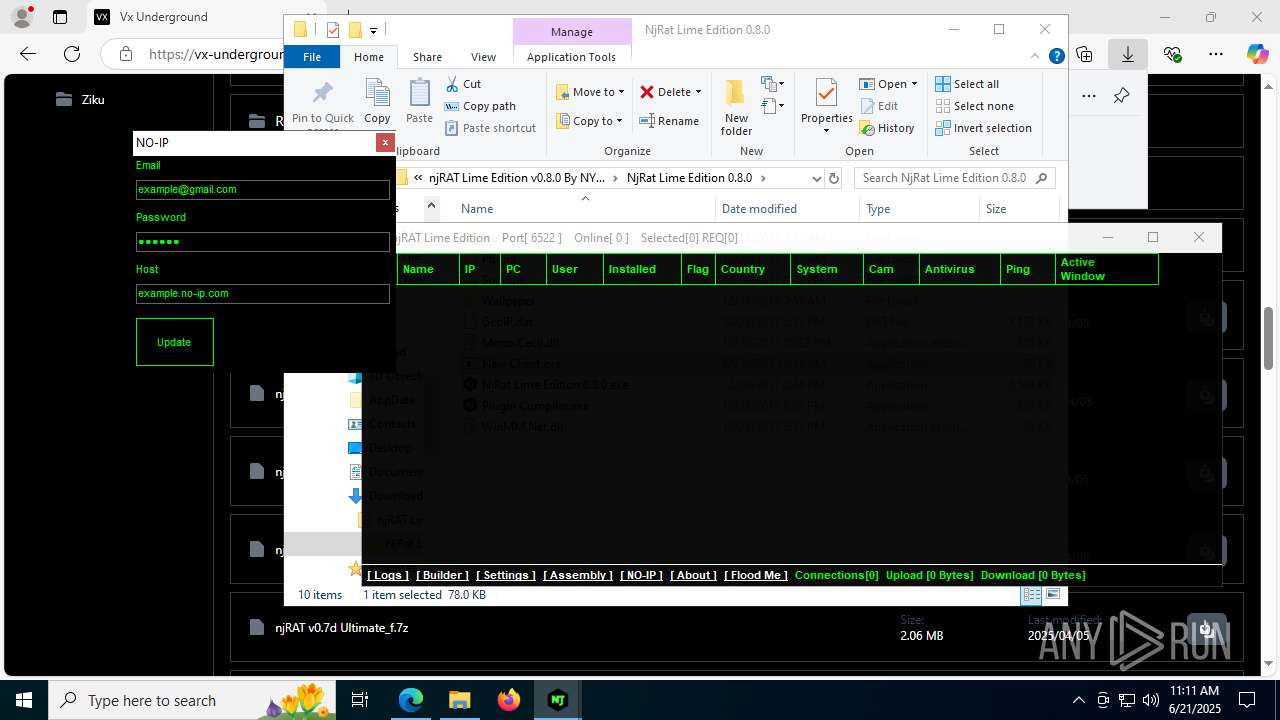Click the Antivirus column header in njRAT
1280x720 pixels.
(x=960, y=269)
